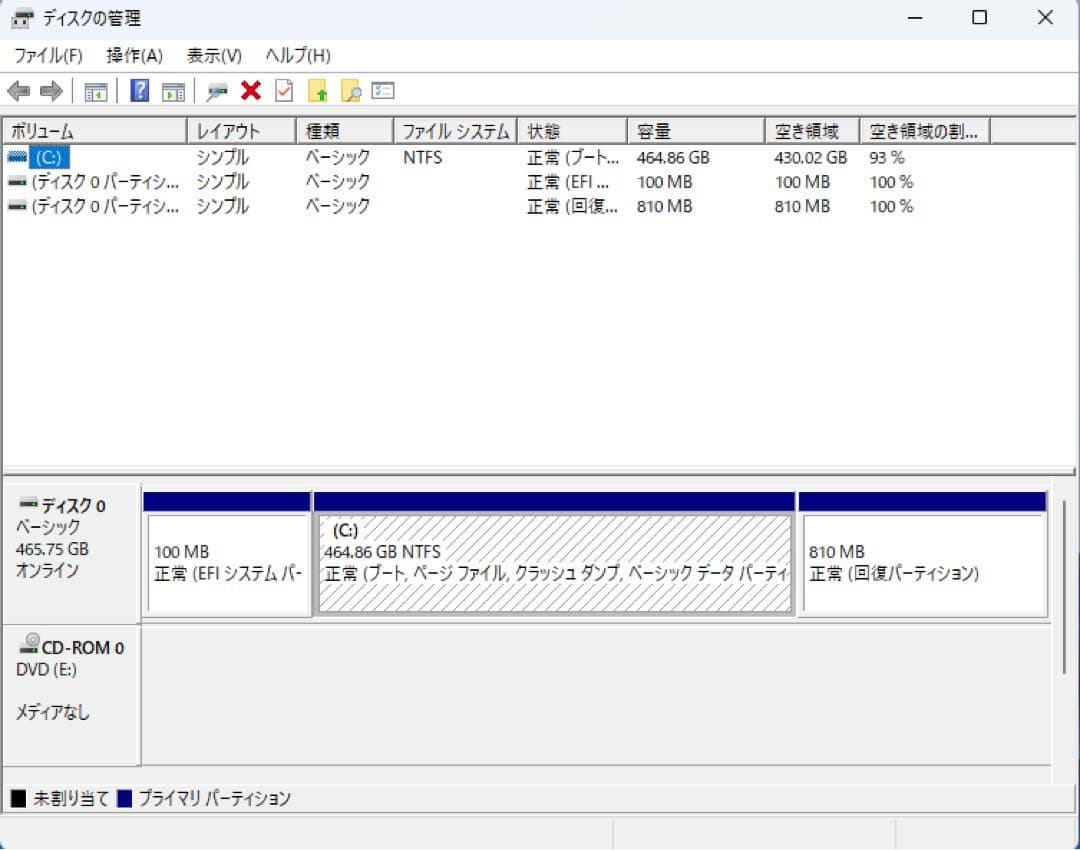The image size is (1080, 850).
Task: Sort by the 種類 column header
Action: [x=344, y=130]
